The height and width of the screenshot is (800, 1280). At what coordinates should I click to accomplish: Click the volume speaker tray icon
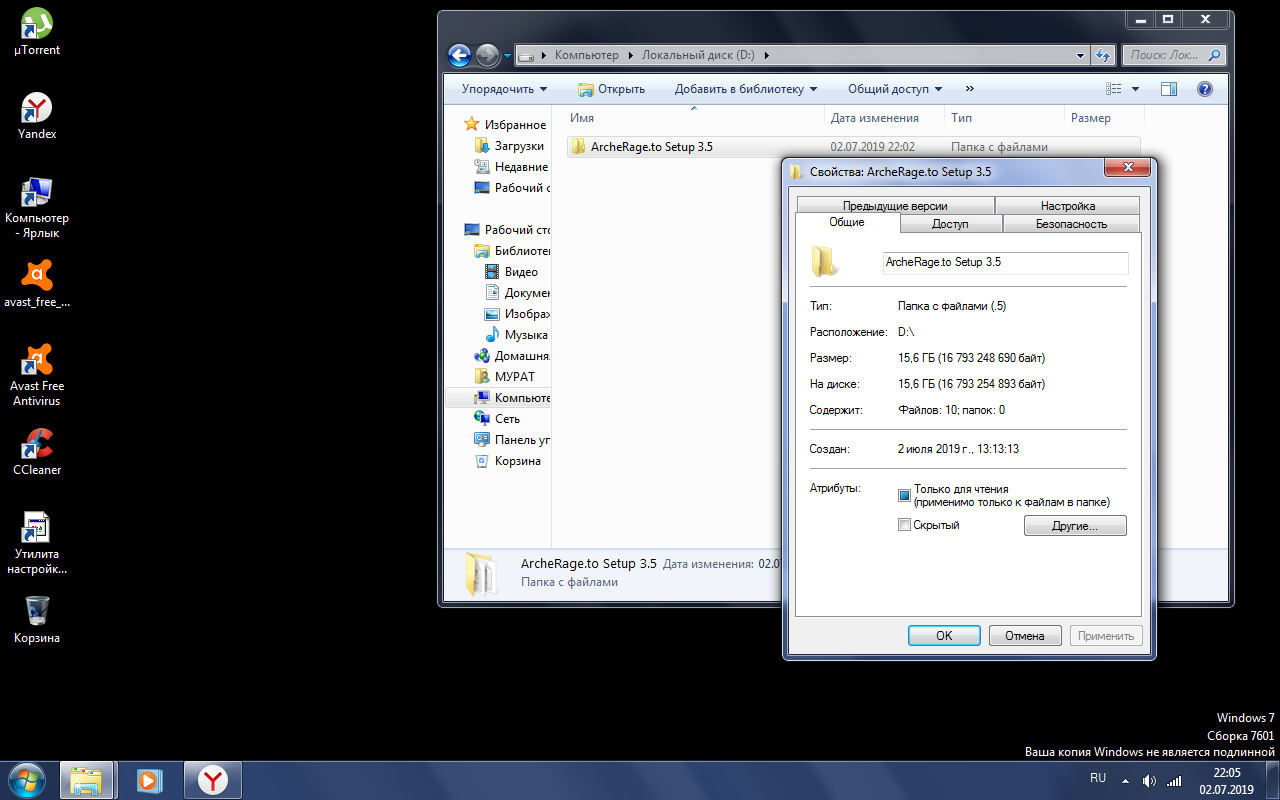[x=1149, y=781]
